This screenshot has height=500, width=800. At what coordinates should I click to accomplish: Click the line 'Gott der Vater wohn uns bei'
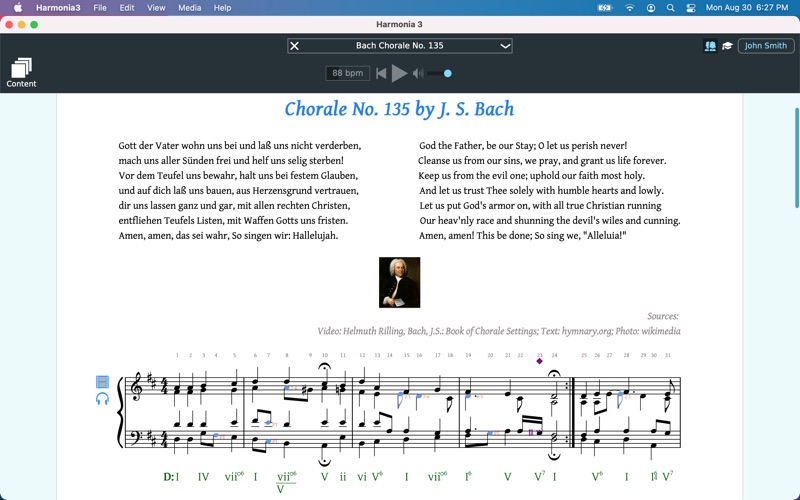(x=178, y=146)
